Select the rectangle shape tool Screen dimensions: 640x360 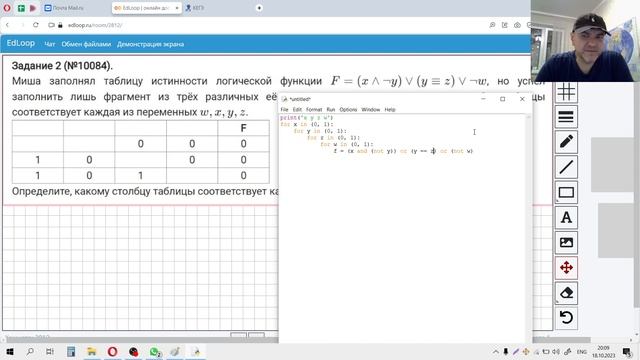pyautogui.click(x=566, y=192)
